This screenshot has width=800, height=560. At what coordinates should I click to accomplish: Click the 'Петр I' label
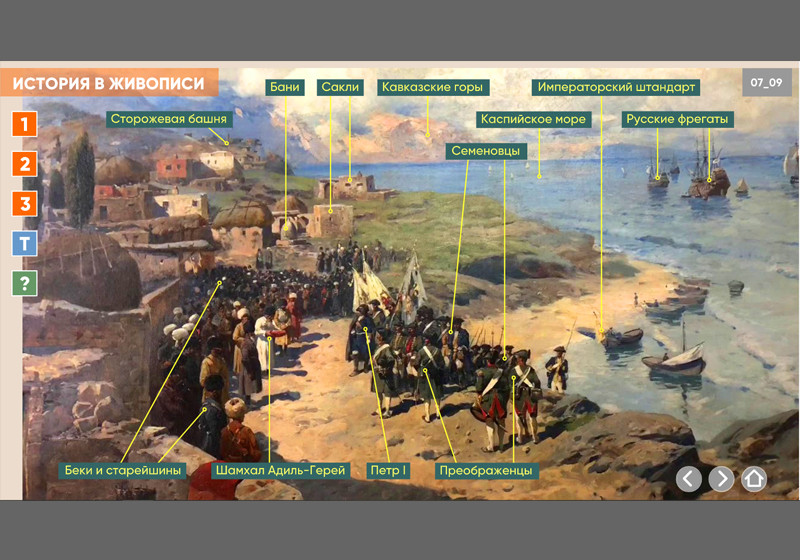tap(388, 470)
